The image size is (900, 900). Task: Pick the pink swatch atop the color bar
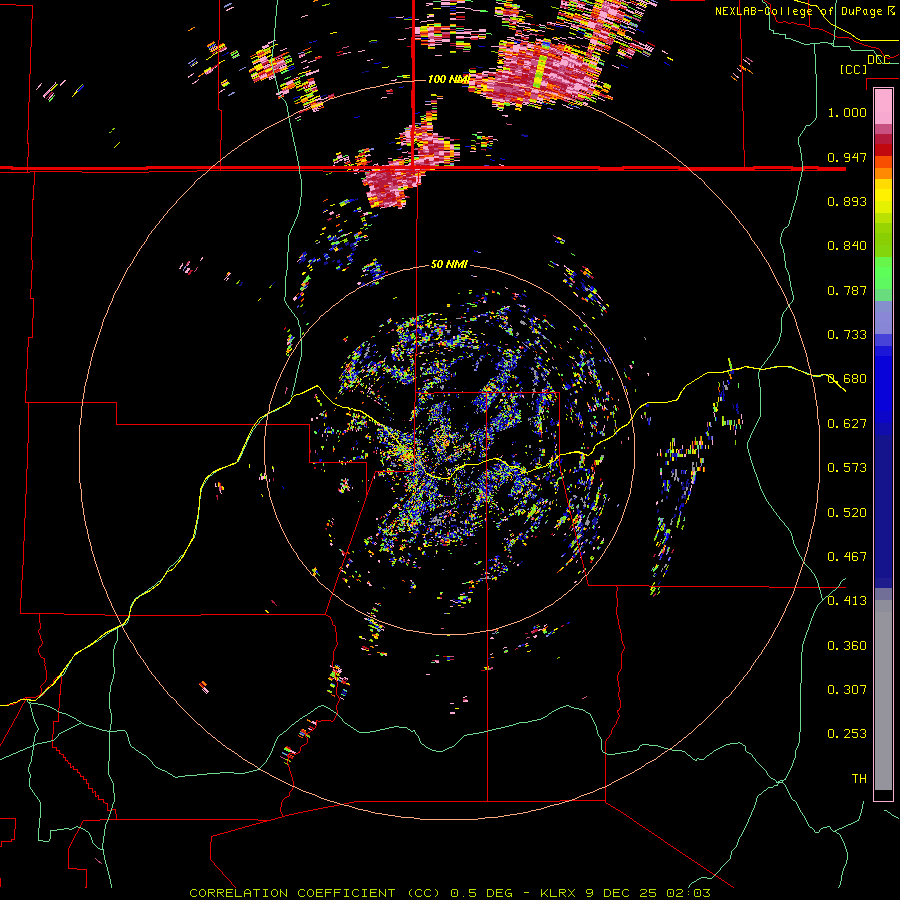883,107
